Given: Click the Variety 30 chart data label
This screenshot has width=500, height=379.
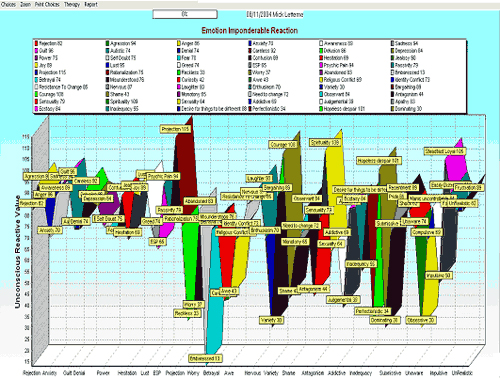Looking at the screenshot, I should click(271, 320).
